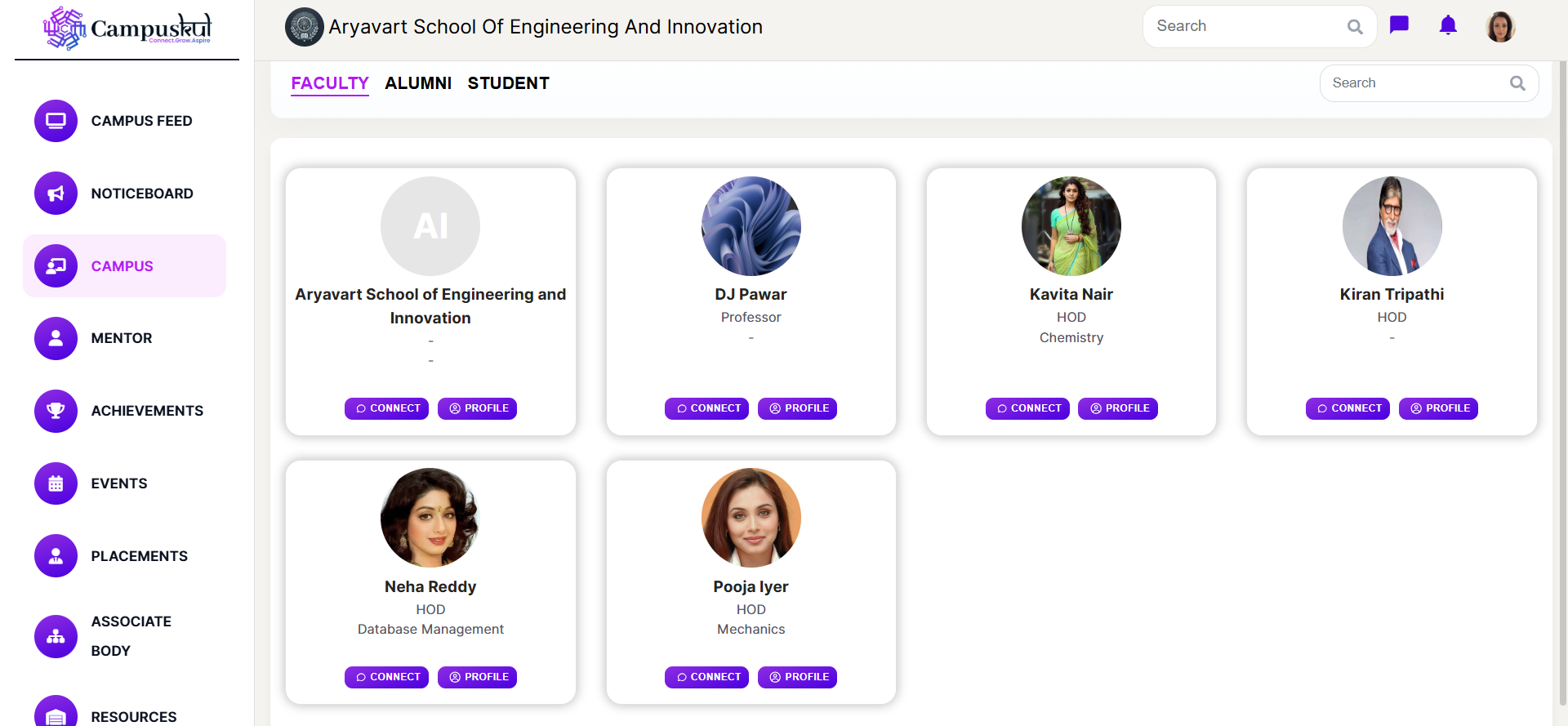The image size is (1568, 726).
Task: View Kavita Nair's profile
Action: tap(1118, 408)
